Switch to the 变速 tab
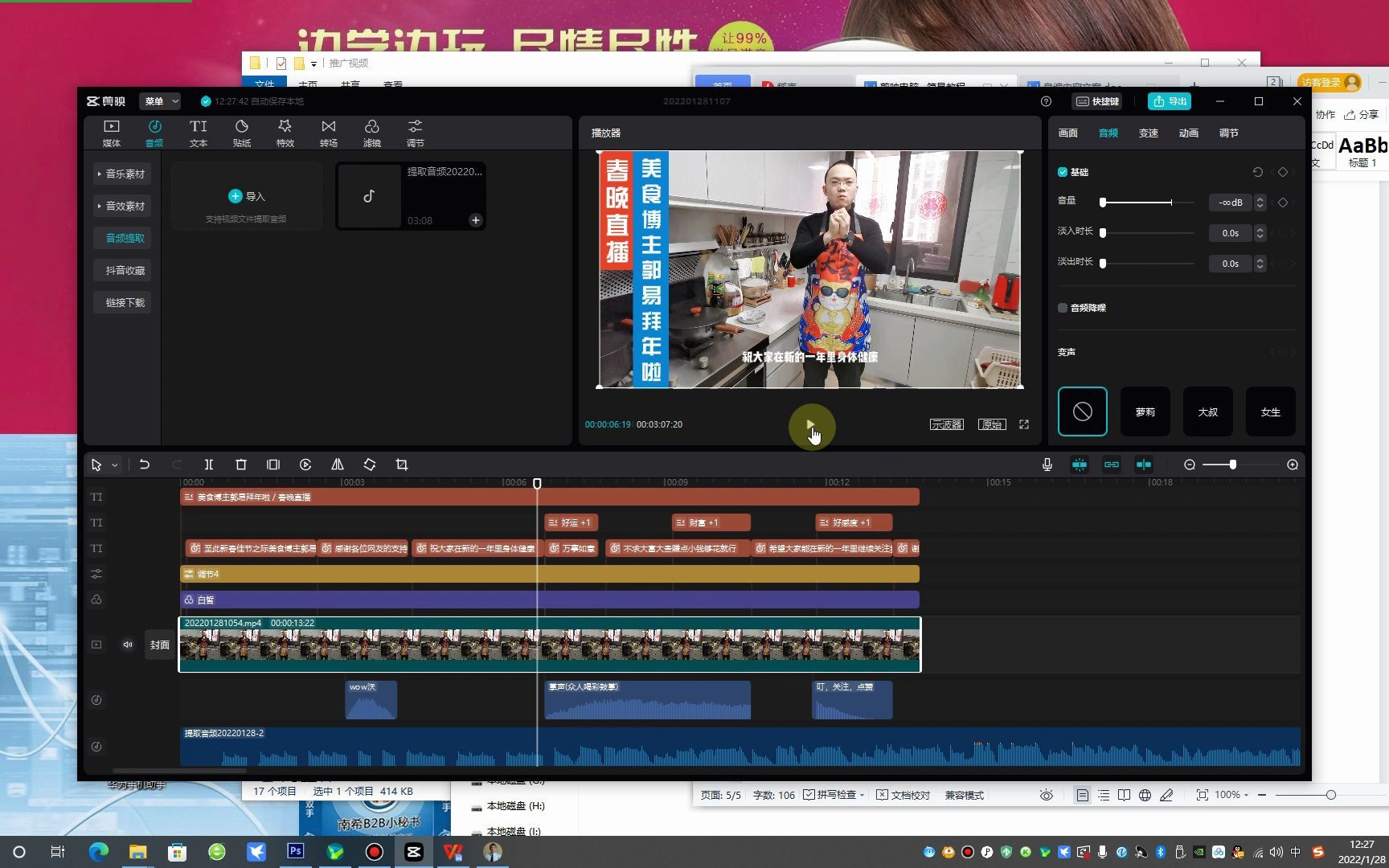 (x=1149, y=133)
